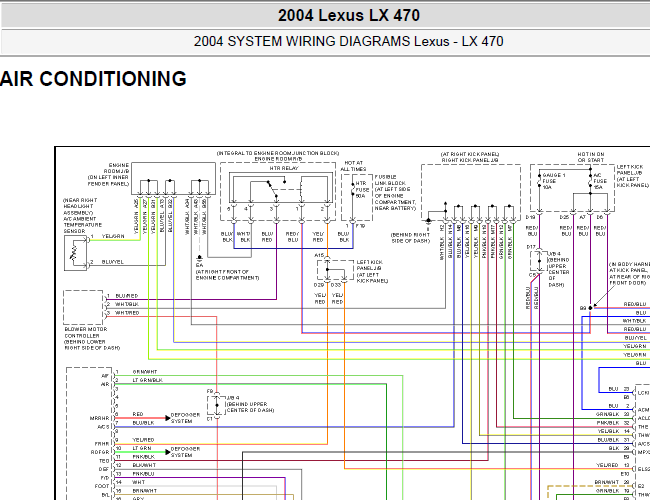Click the ambient temperature sensor resistor symbol

[x=75, y=252]
